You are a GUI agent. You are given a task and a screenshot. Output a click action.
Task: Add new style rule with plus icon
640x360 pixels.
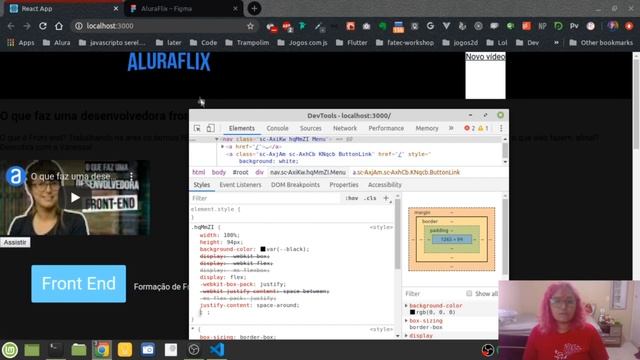386,198
